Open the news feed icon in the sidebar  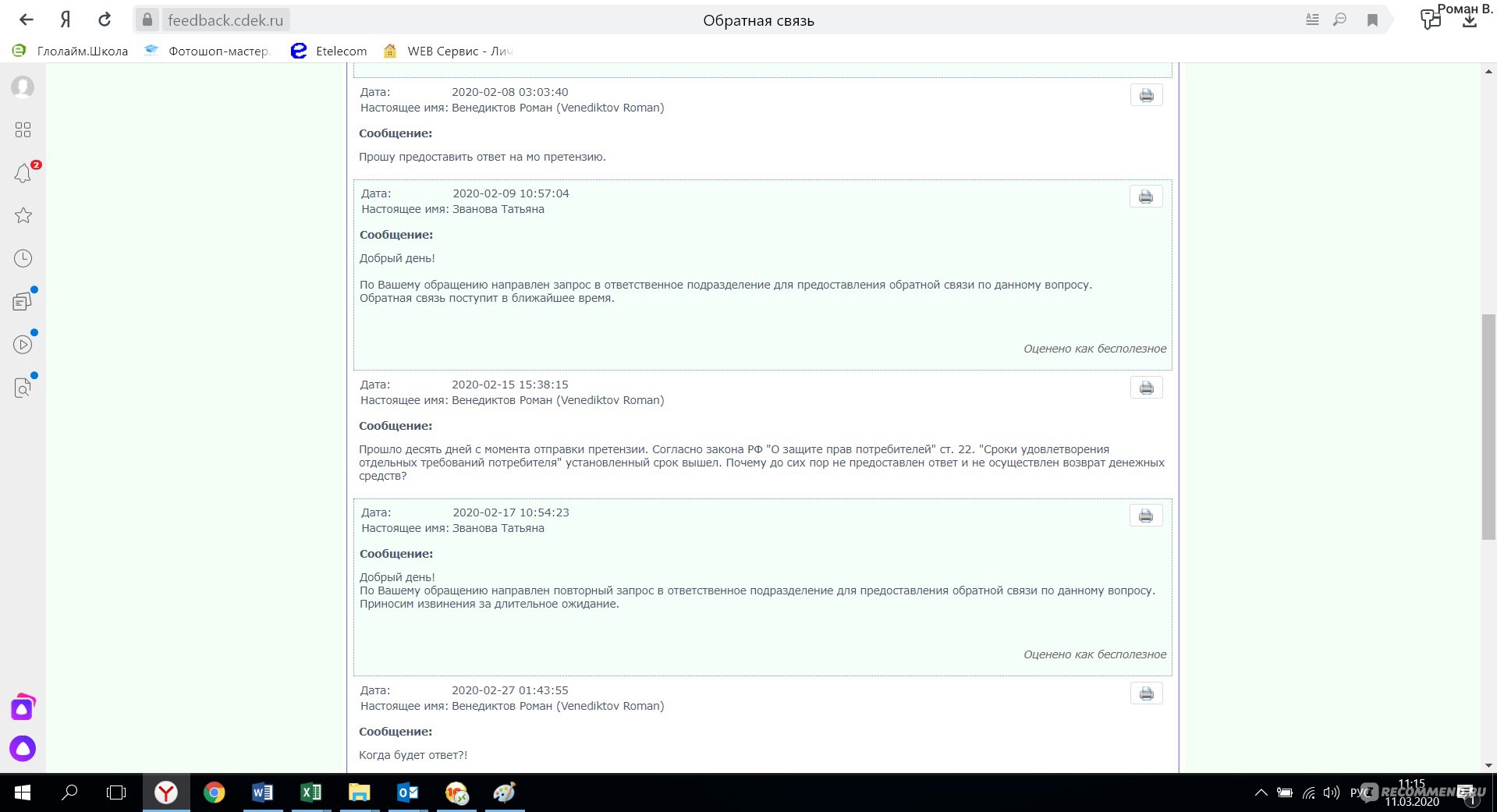click(23, 301)
